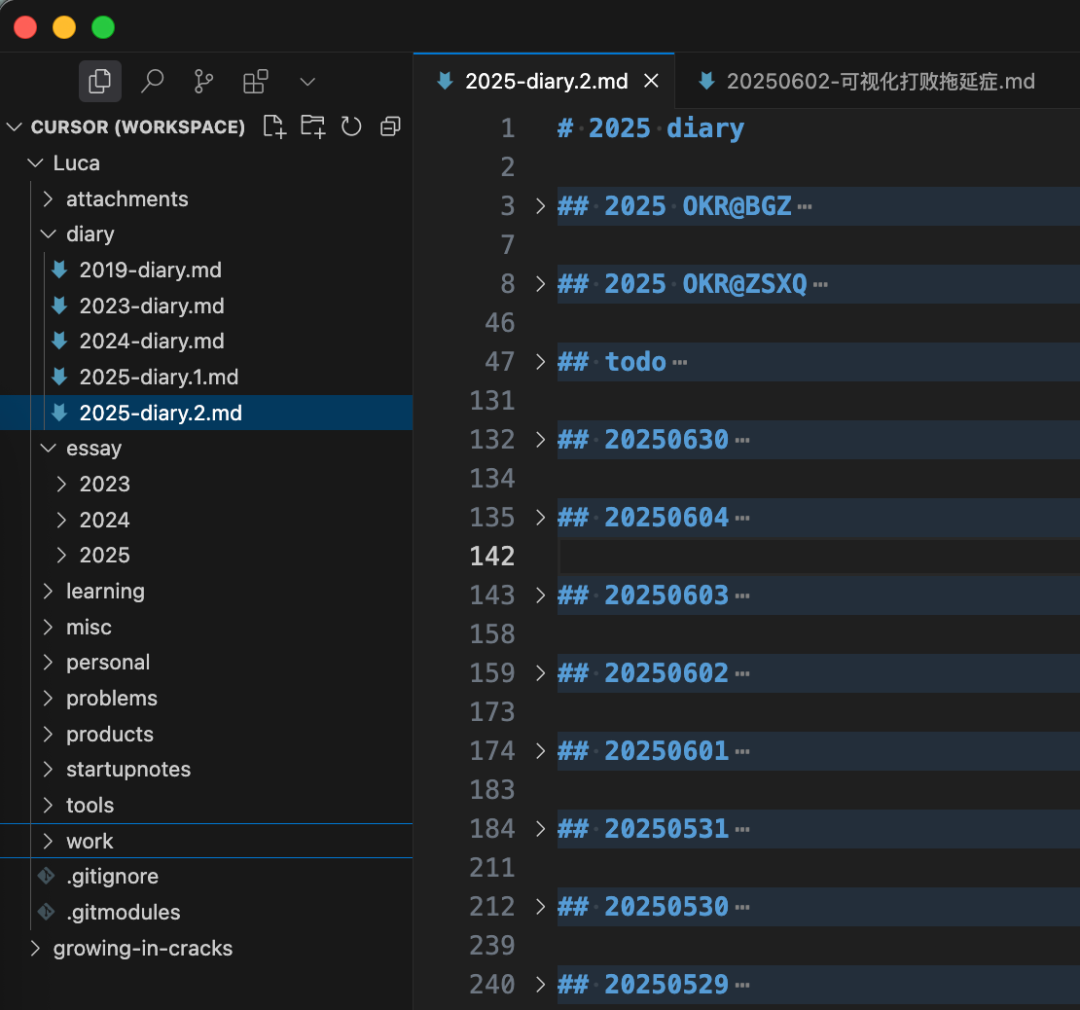Click the New File icon
Screen dimensions: 1080x1010
(274, 127)
